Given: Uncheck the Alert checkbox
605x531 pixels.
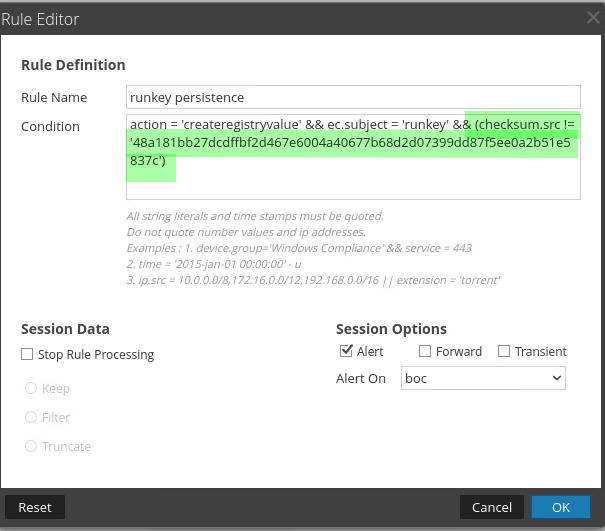Looking at the screenshot, I should 346,351.
